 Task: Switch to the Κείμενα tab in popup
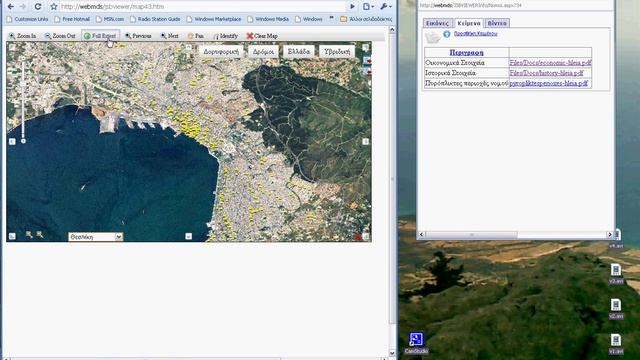pos(469,23)
